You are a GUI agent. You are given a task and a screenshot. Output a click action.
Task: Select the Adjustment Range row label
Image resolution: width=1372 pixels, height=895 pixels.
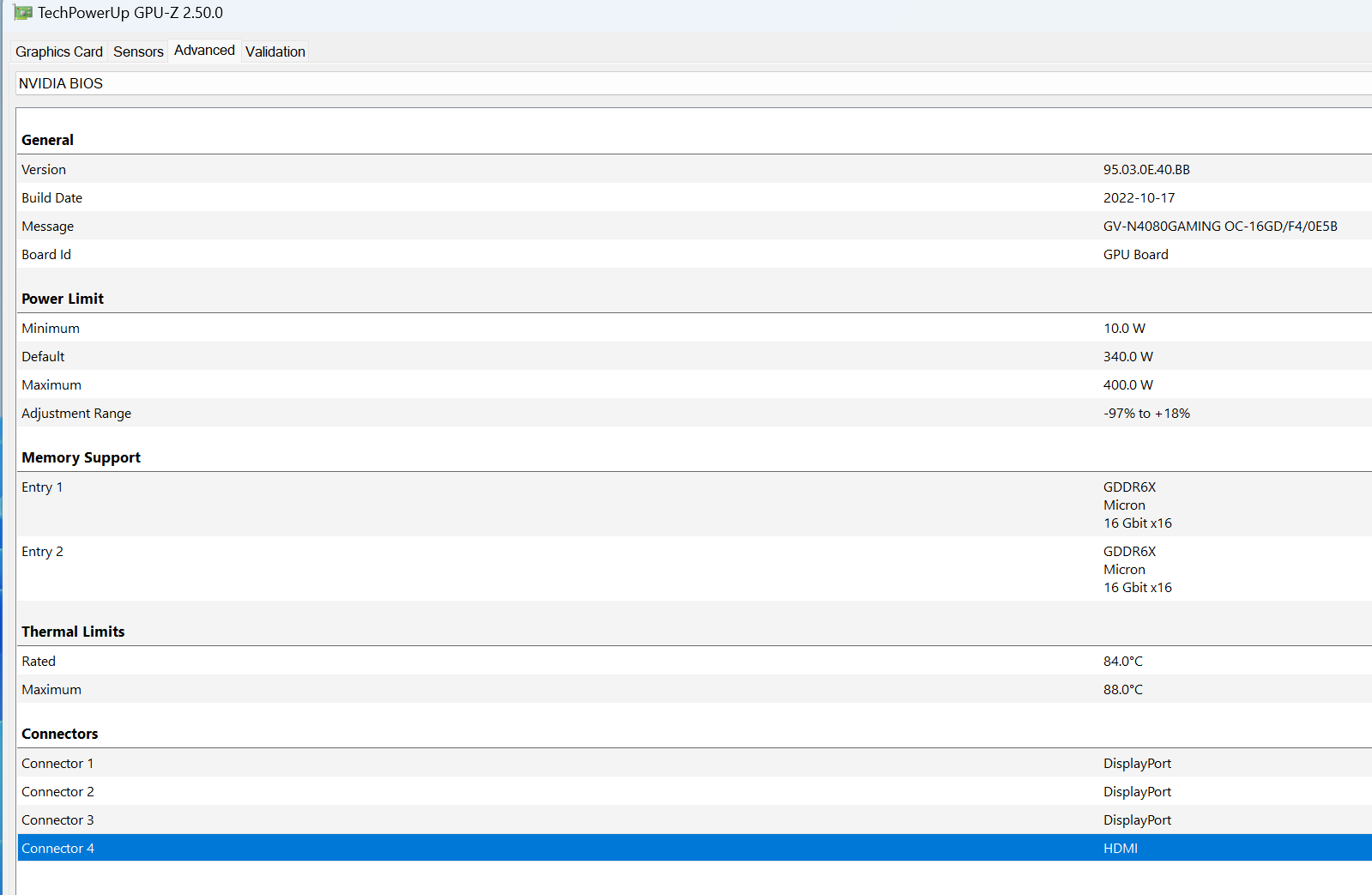click(76, 414)
